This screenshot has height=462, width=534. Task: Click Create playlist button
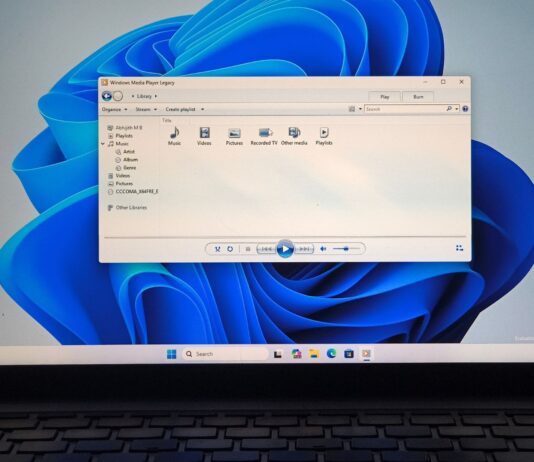click(x=180, y=109)
